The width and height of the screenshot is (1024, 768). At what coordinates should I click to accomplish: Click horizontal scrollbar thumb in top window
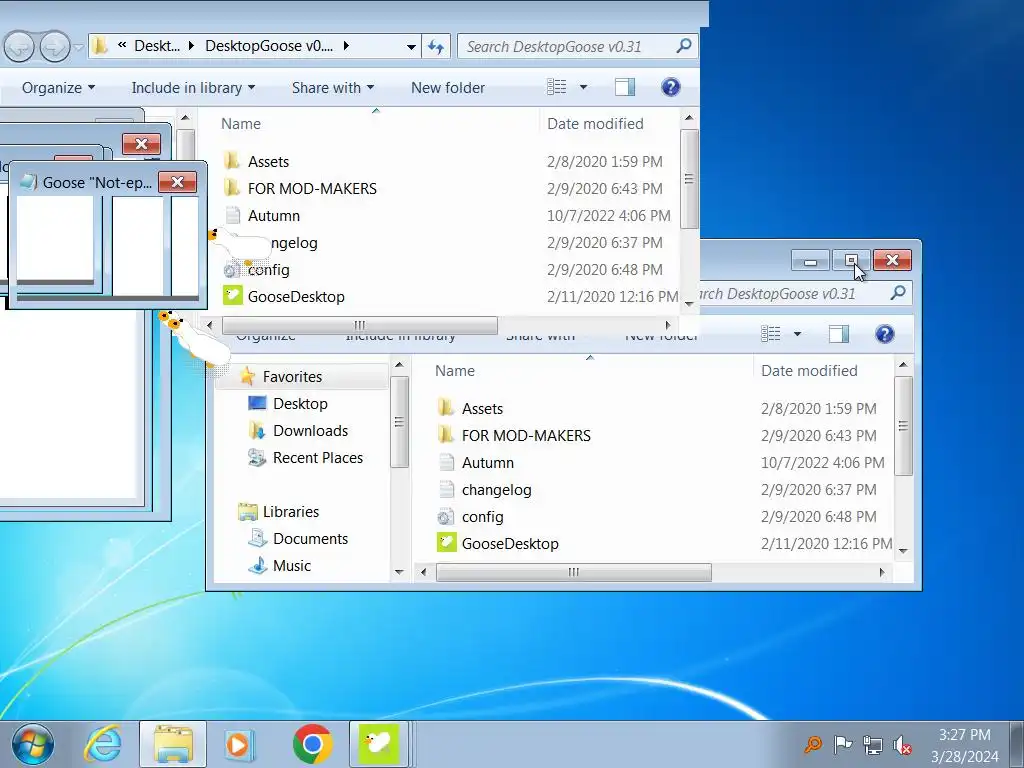point(359,325)
